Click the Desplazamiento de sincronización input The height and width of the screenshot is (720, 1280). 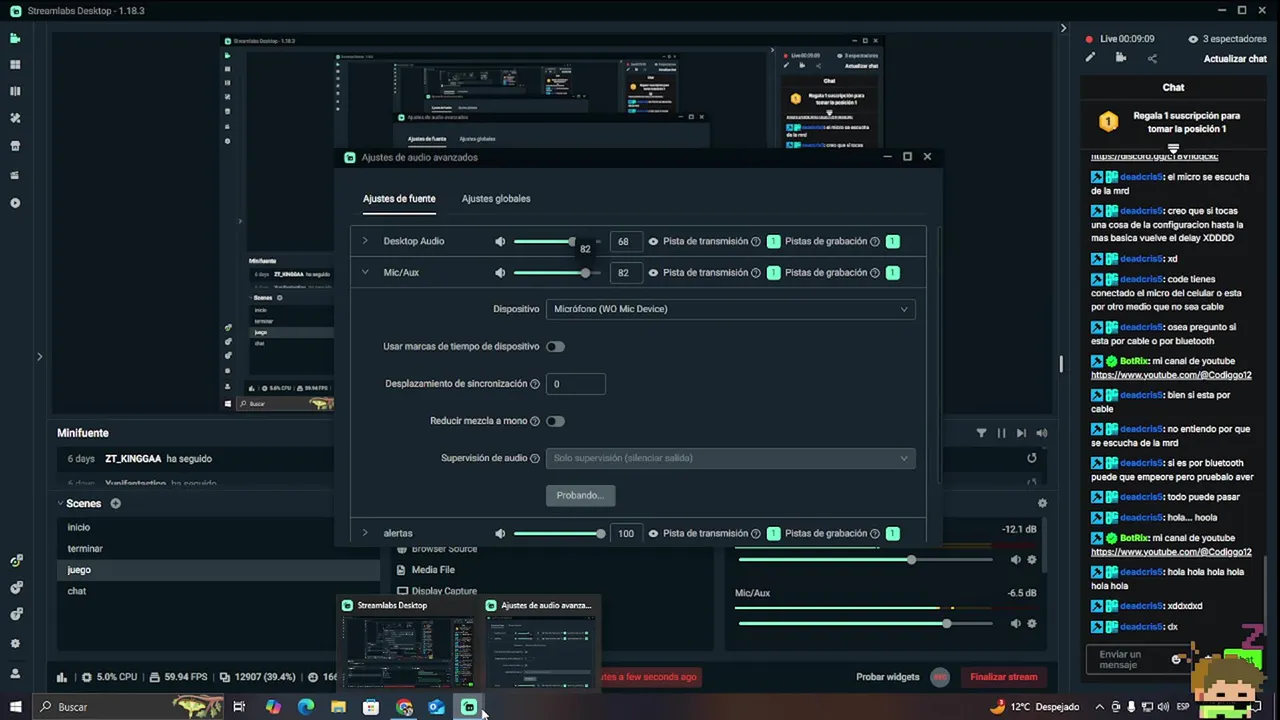click(575, 384)
